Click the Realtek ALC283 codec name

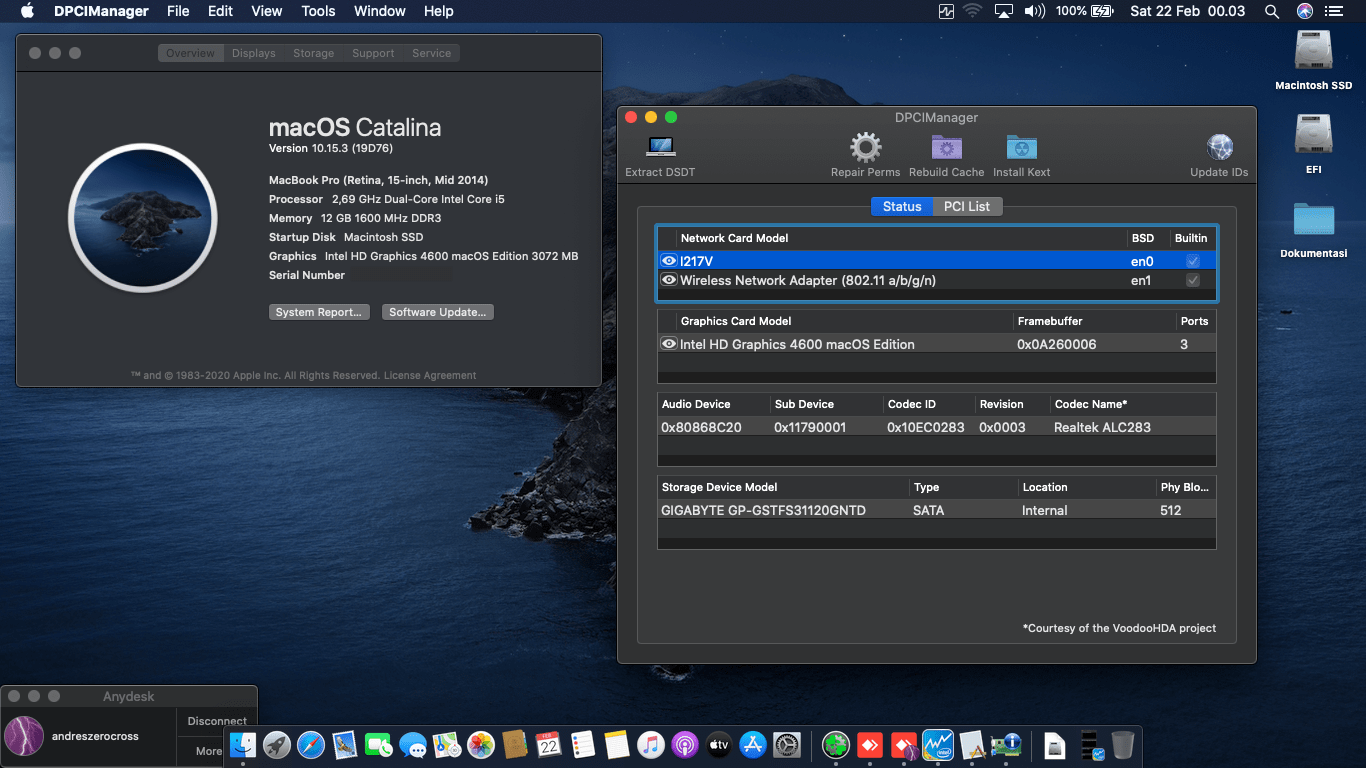click(x=1102, y=427)
